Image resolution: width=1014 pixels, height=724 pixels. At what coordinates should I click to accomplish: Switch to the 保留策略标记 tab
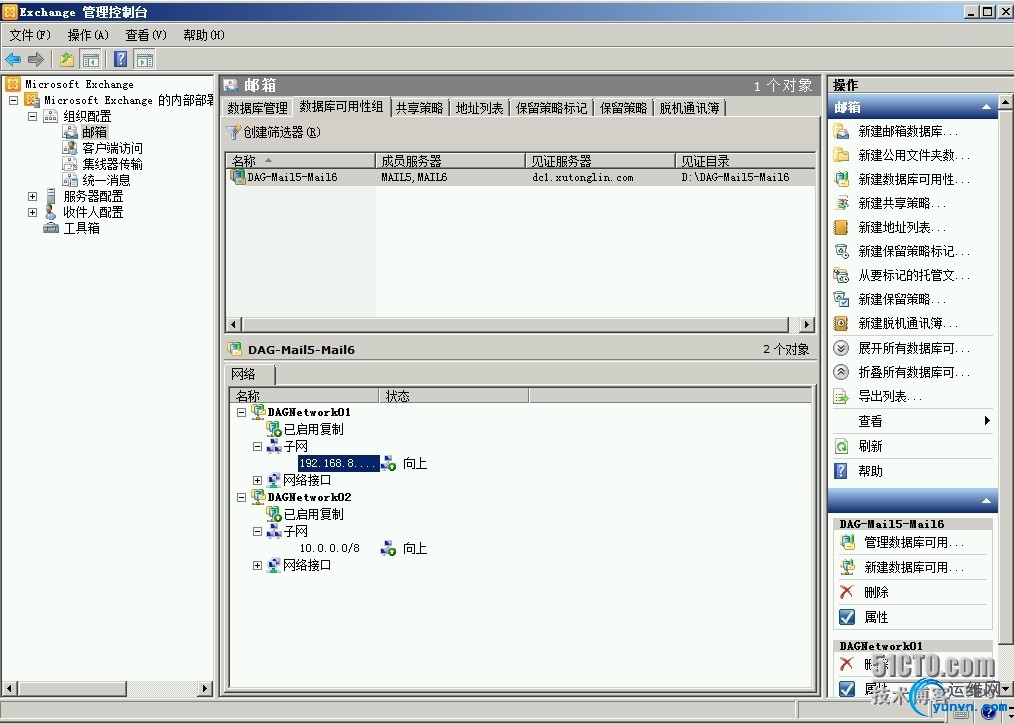coord(552,108)
